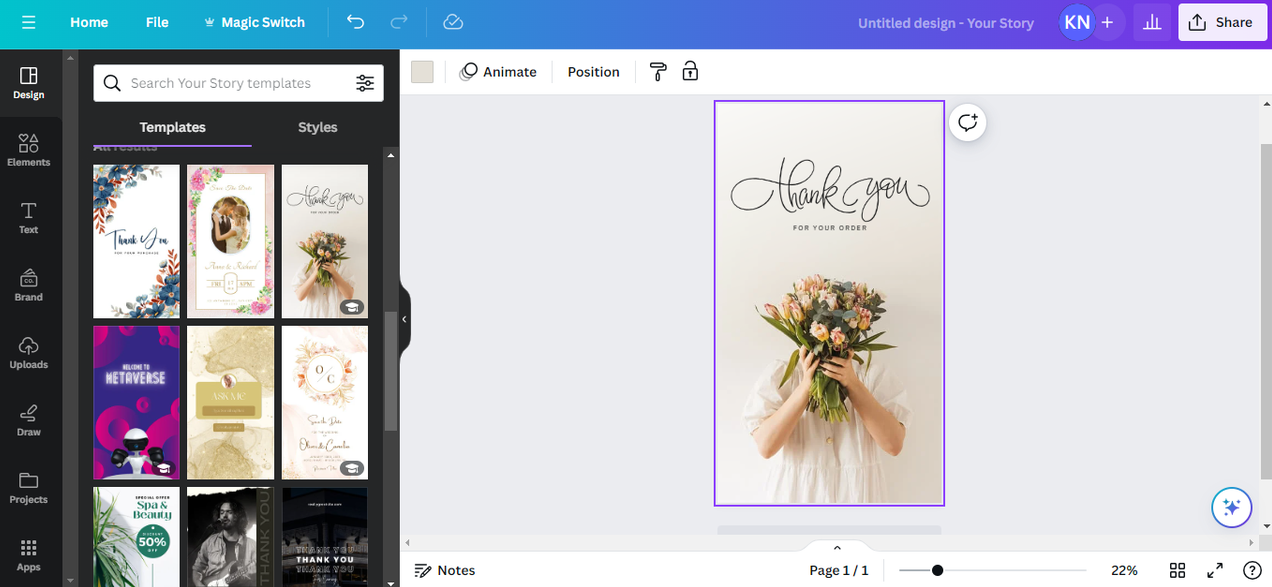Image resolution: width=1272 pixels, height=587 pixels.
Task: Open the Magic assistant sparkle button
Action: [1231, 507]
